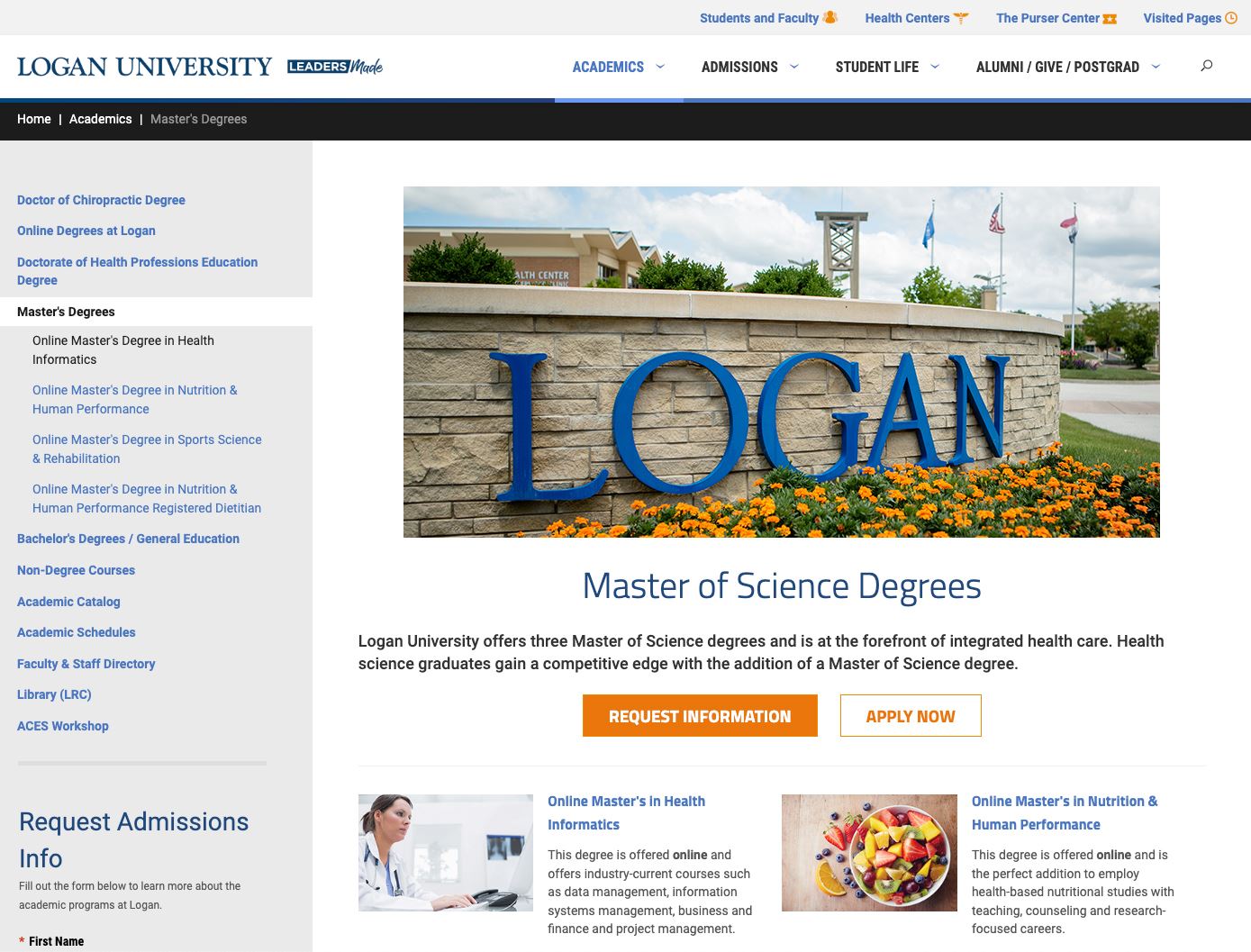This screenshot has height=952, width=1251.
Task: Open Online Master's in Nutrition & Human Performance heading
Action: click(x=1065, y=812)
